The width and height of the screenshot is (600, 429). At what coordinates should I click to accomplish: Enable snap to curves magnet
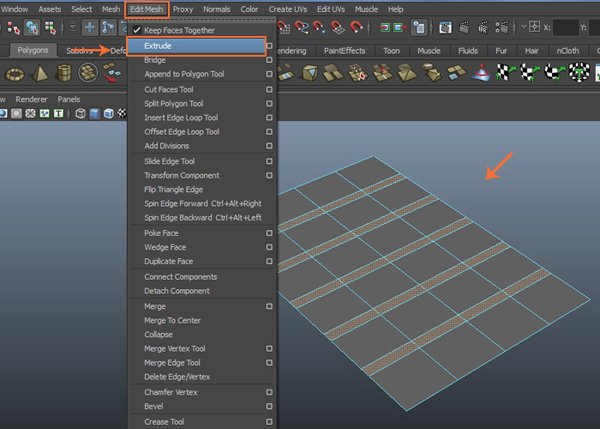click(x=302, y=27)
